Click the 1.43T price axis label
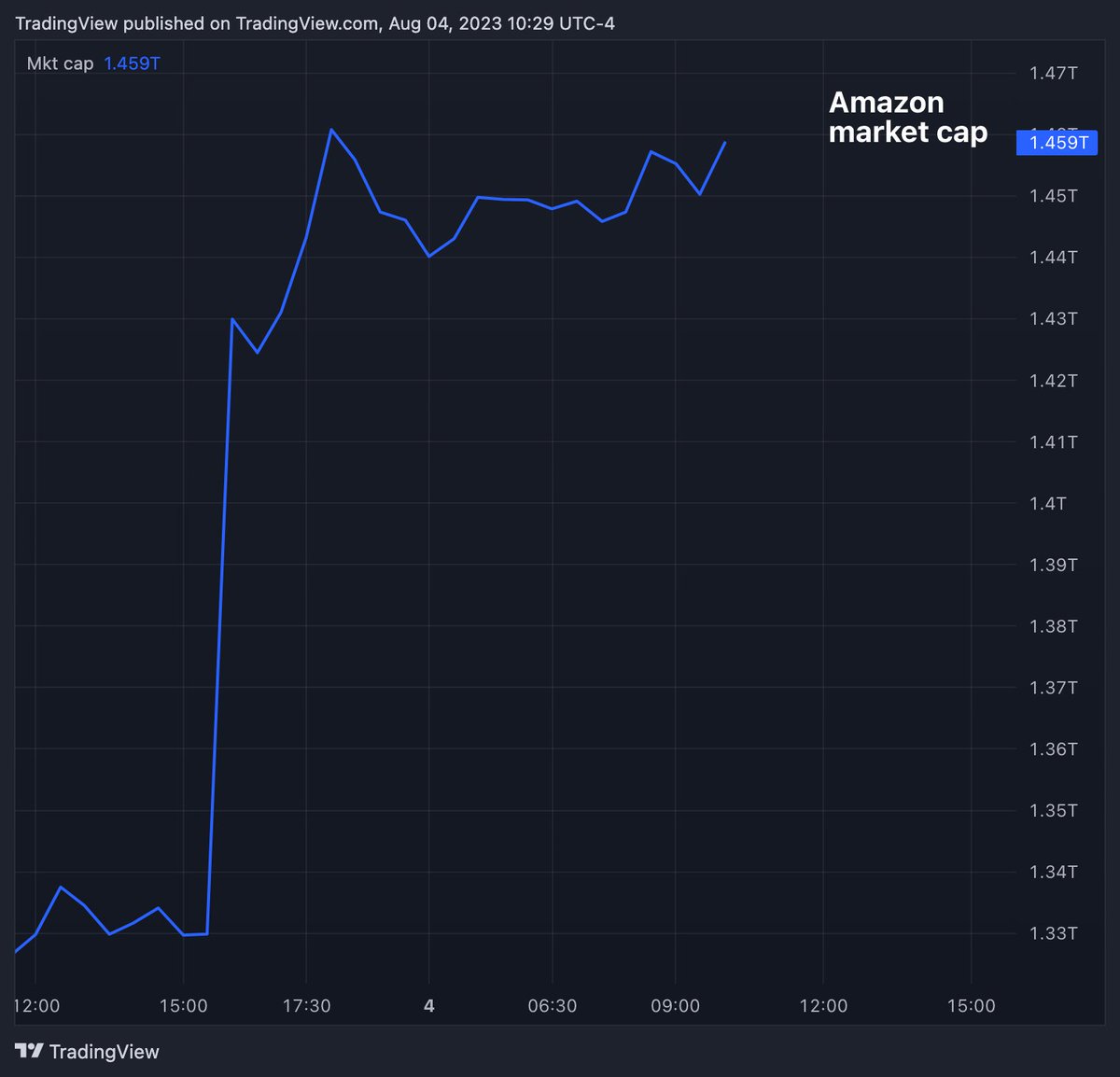The height and width of the screenshot is (1077, 1120). [x=1053, y=318]
